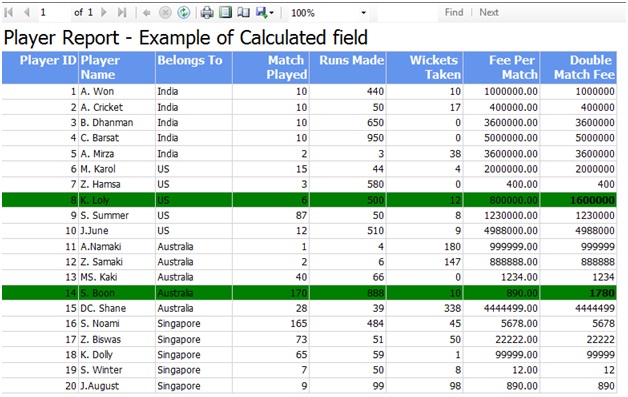628x397 pixels.
Task: Select the Z. Hamsa name cell
Action: 117,184
